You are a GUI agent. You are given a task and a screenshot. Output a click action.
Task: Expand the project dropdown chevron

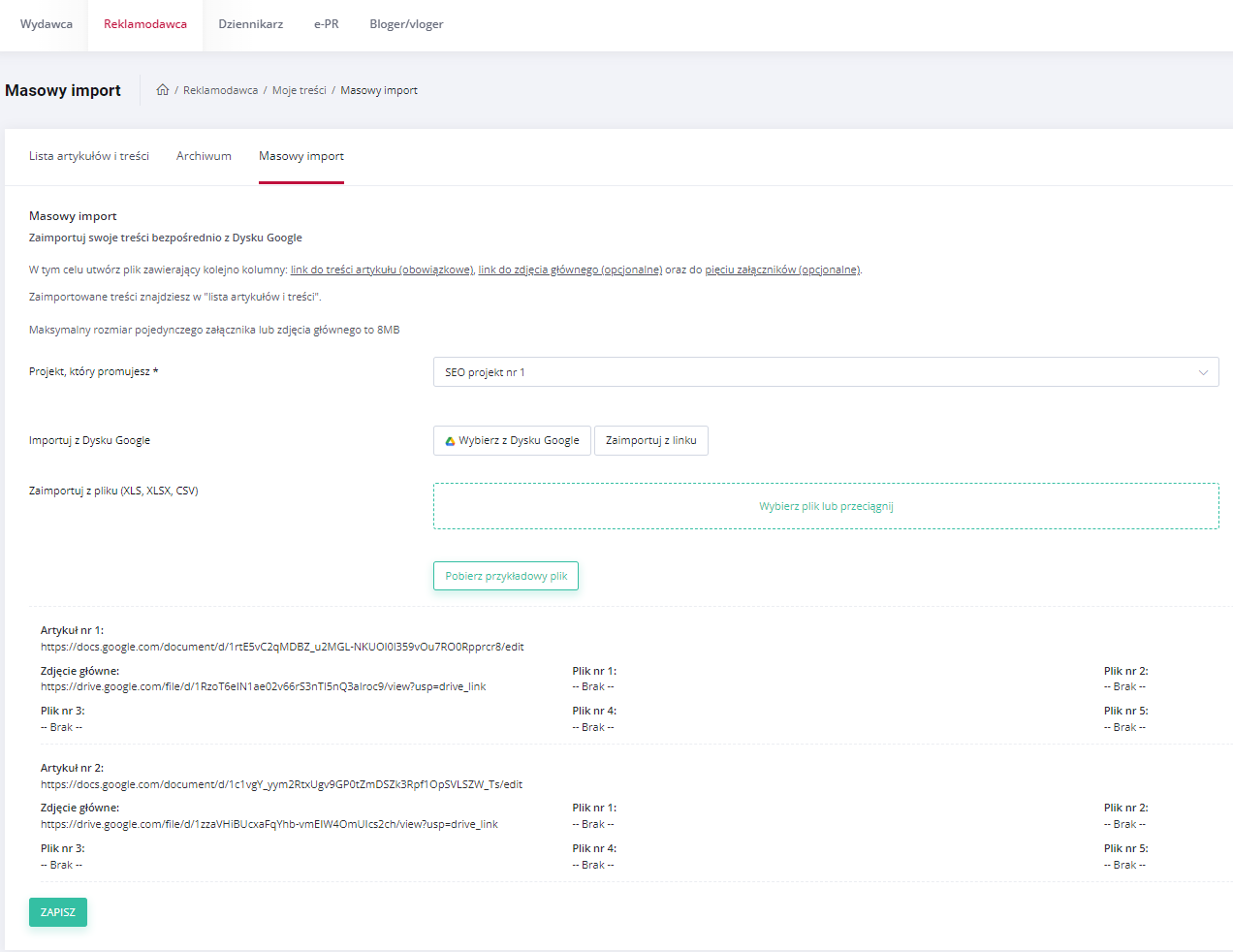pos(1203,372)
